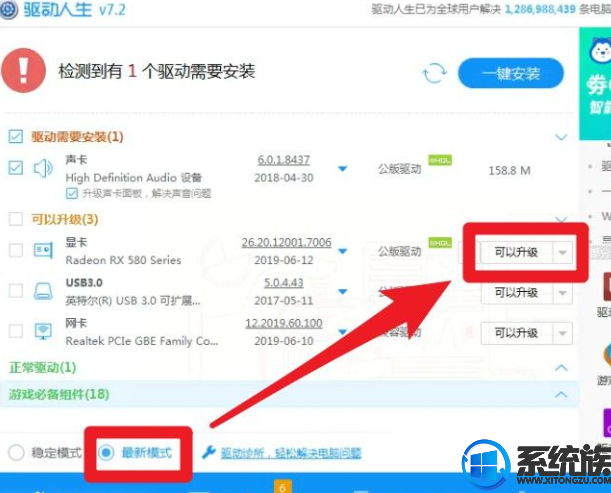Click the 公版驱动 label in the 显卡 row
The image size is (611, 493).
tap(400, 251)
